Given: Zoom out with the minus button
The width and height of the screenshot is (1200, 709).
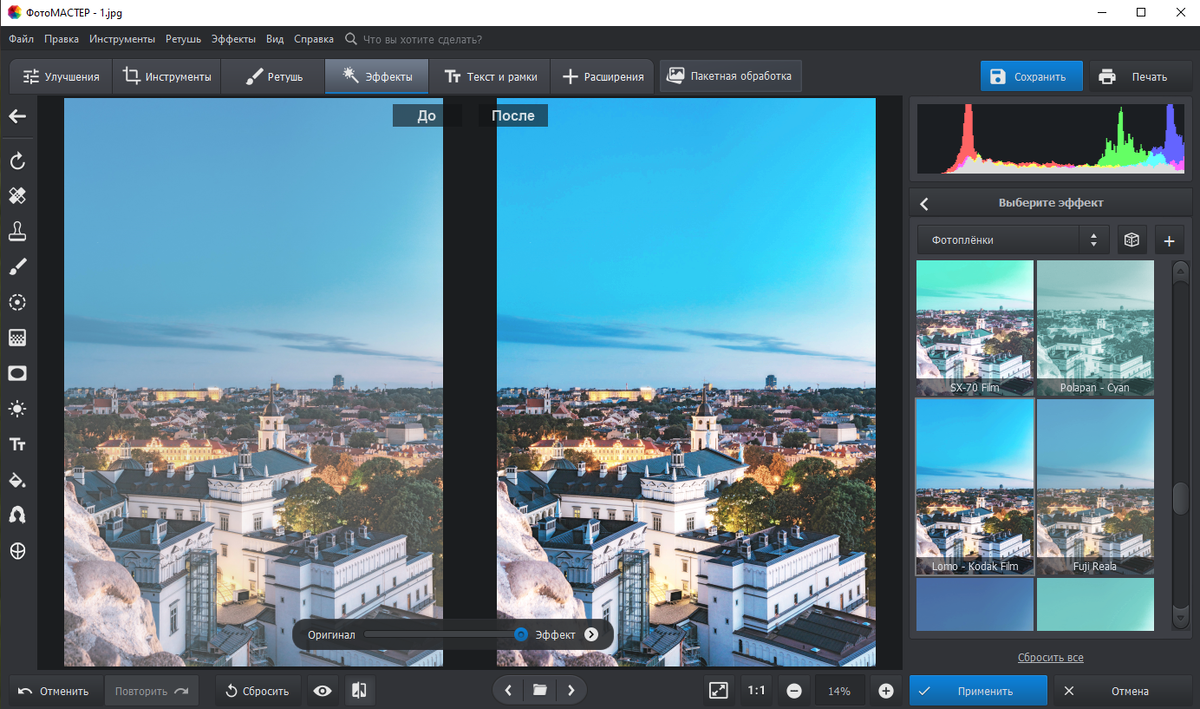Looking at the screenshot, I should 794,691.
